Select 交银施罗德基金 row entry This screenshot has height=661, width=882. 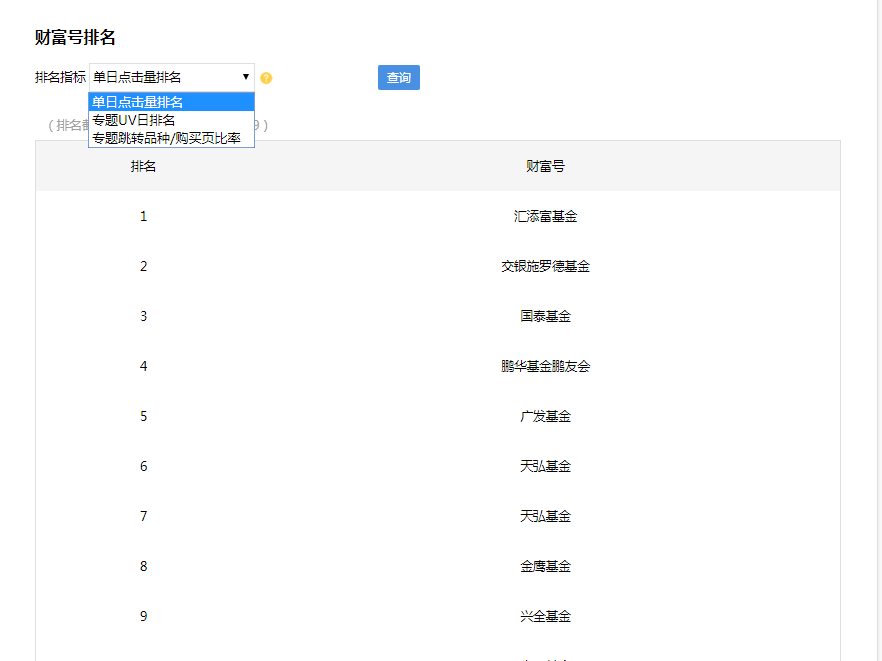[545, 266]
